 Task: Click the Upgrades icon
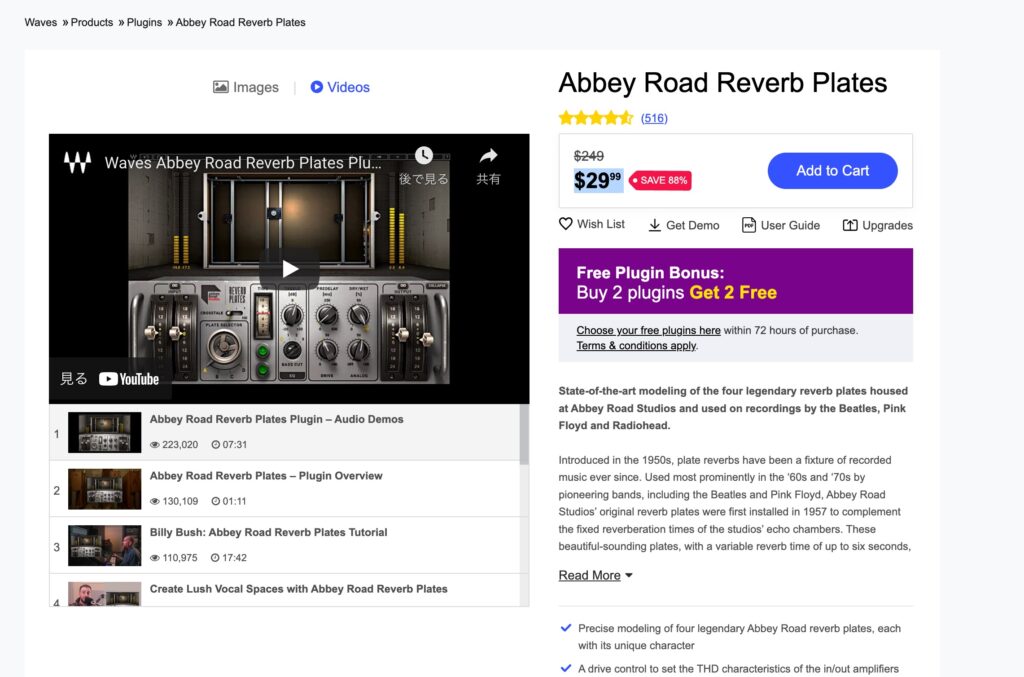tap(850, 225)
